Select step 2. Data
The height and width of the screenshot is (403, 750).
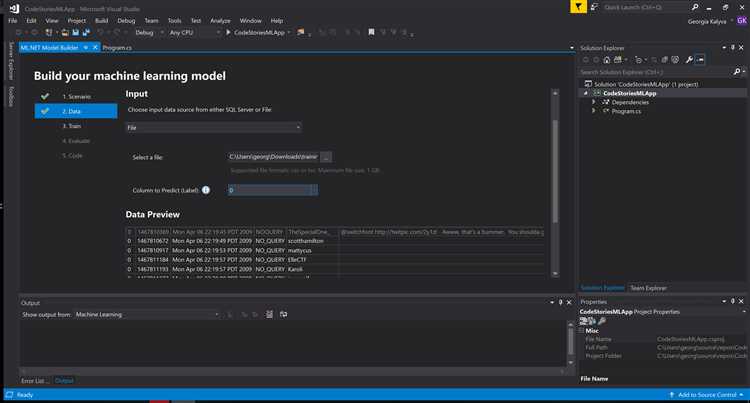(x=77, y=111)
